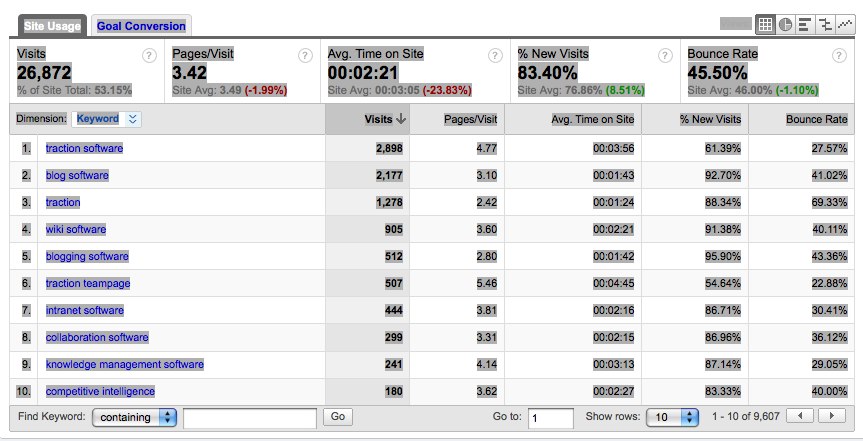This screenshot has width=863, height=441.
Task: Click help icon for Avg. Time on Site
Action: pos(494,56)
